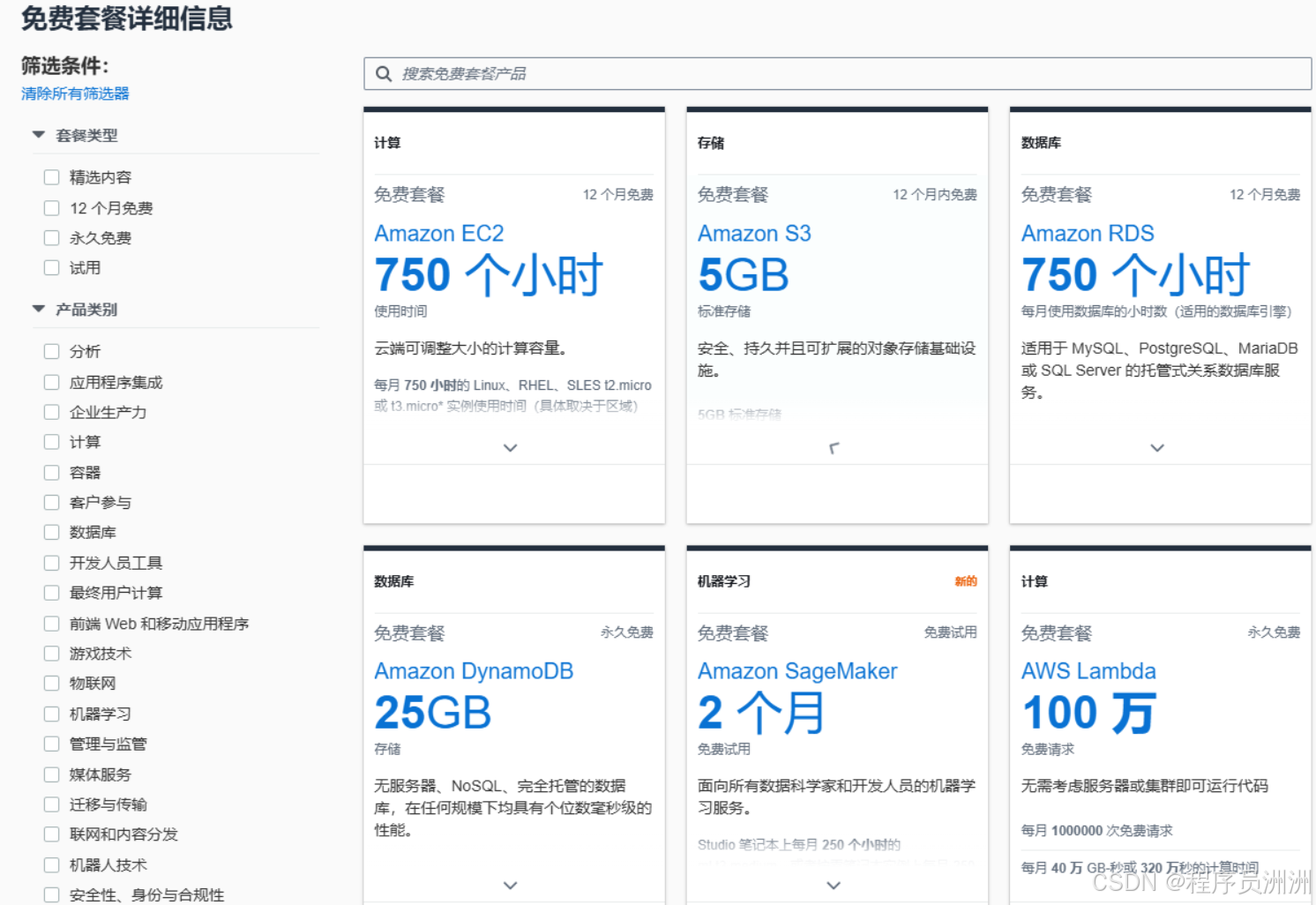Clear all filters link
Screen dimensions: 1316x905
point(75,93)
